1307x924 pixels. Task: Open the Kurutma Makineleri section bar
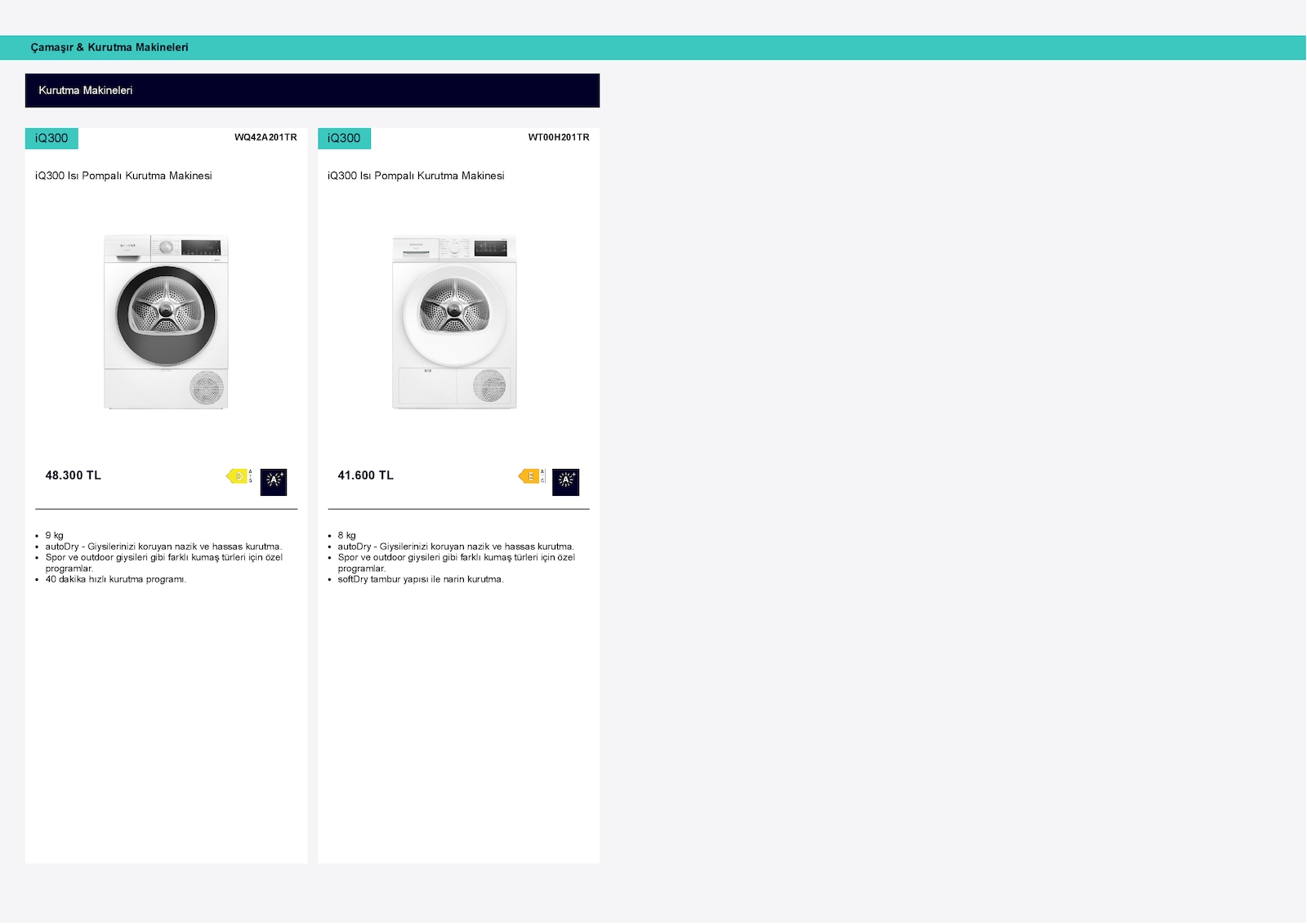click(312, 91)
